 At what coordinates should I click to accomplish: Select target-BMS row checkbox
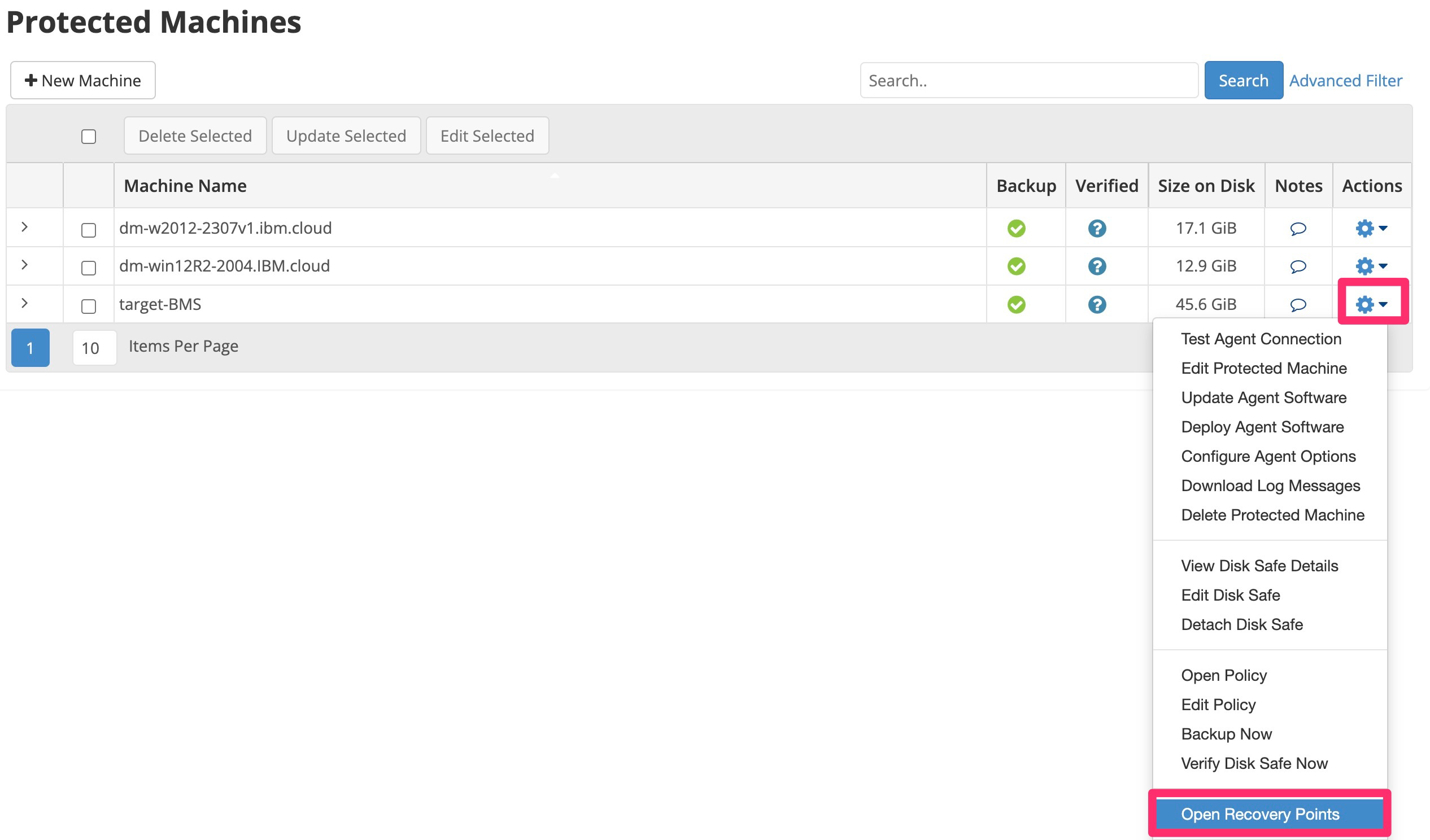[89, 307]
